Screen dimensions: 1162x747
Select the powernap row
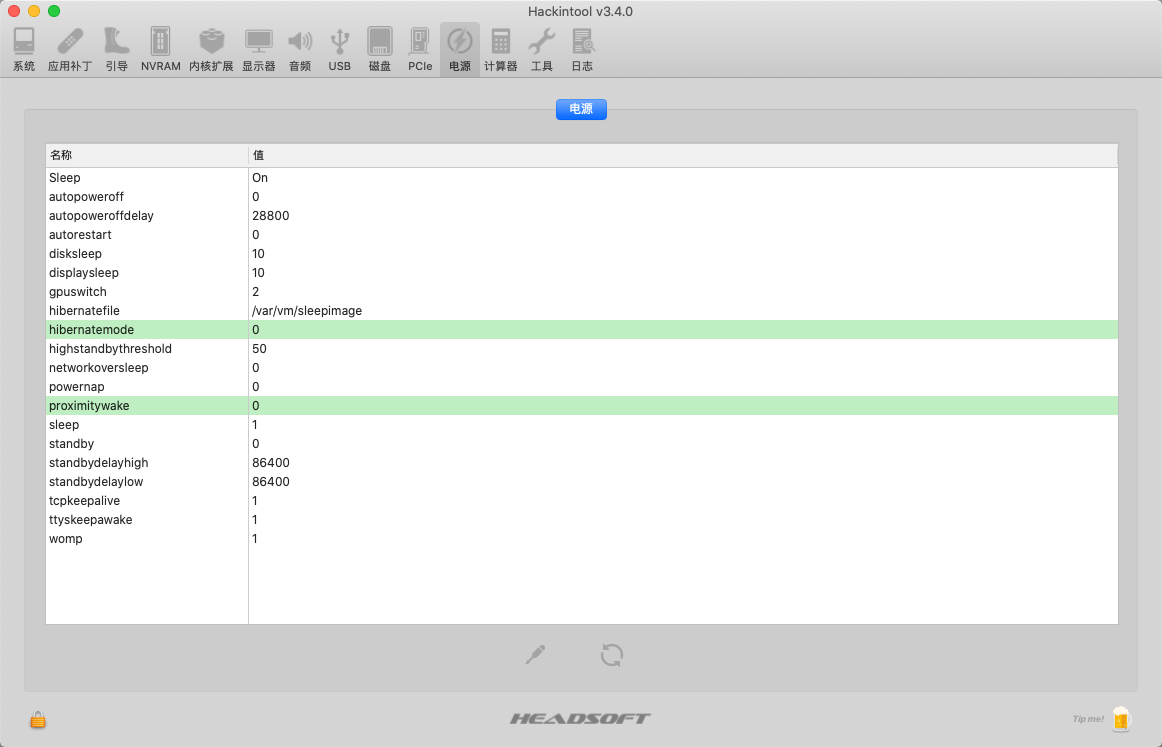[x=582, y=387]
